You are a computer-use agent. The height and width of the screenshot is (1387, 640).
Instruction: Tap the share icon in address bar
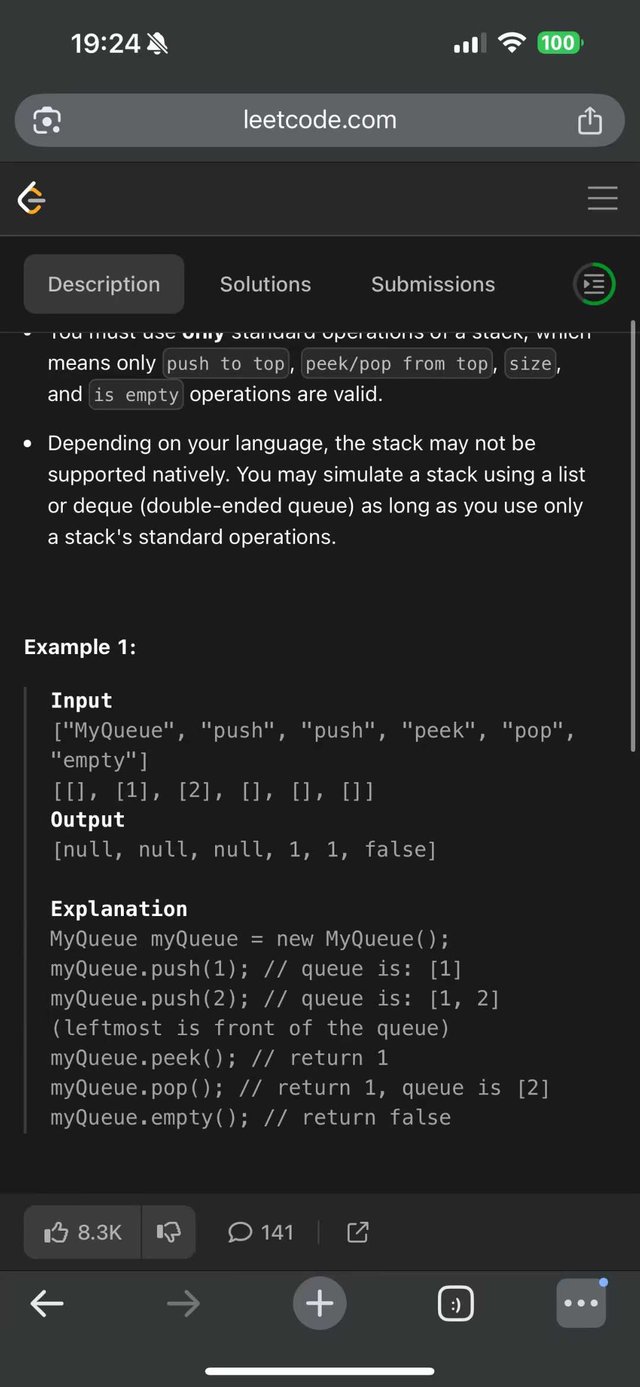(x=590, y=121)
